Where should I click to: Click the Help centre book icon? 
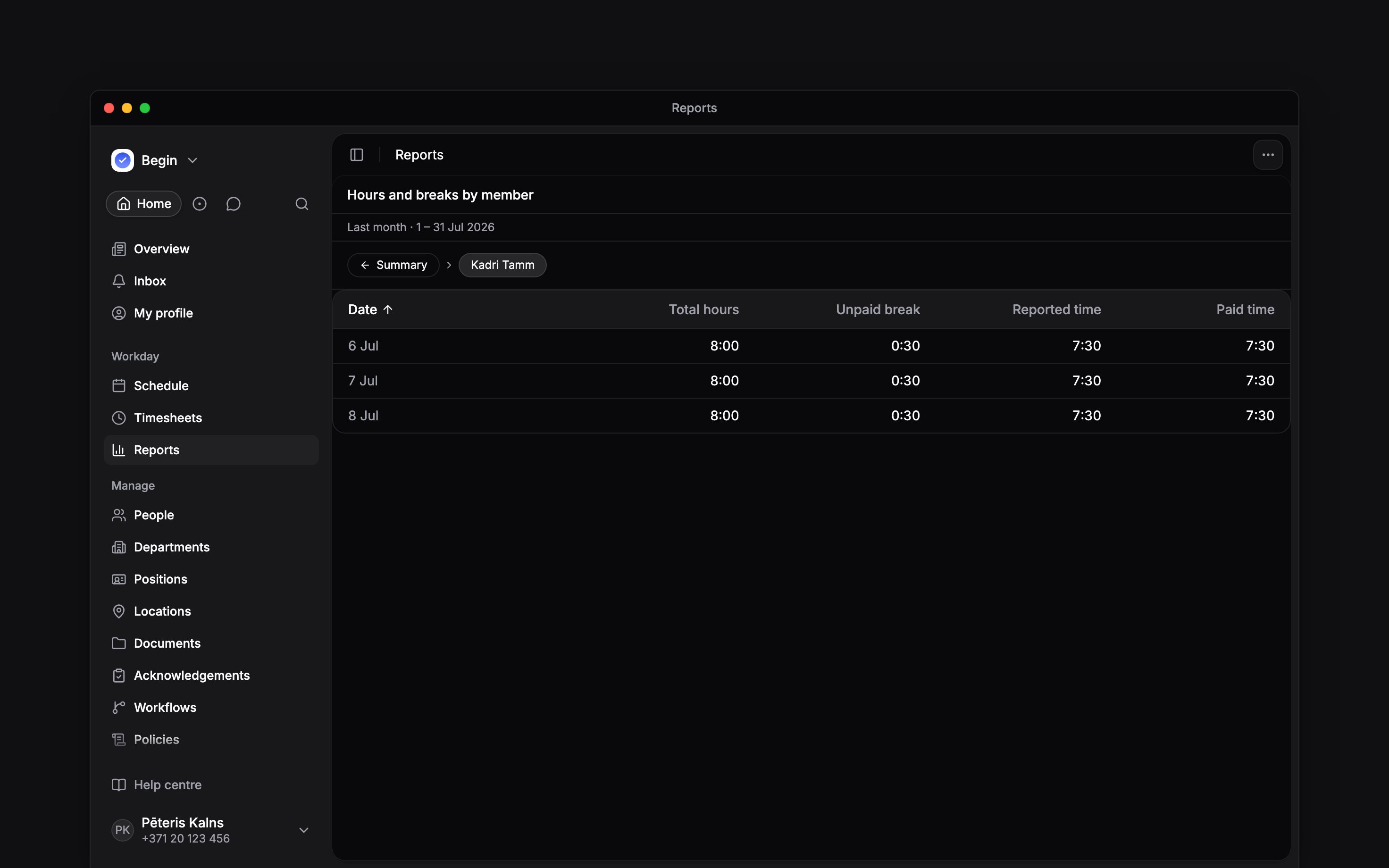pyautogui.click(x=119, y=785)
